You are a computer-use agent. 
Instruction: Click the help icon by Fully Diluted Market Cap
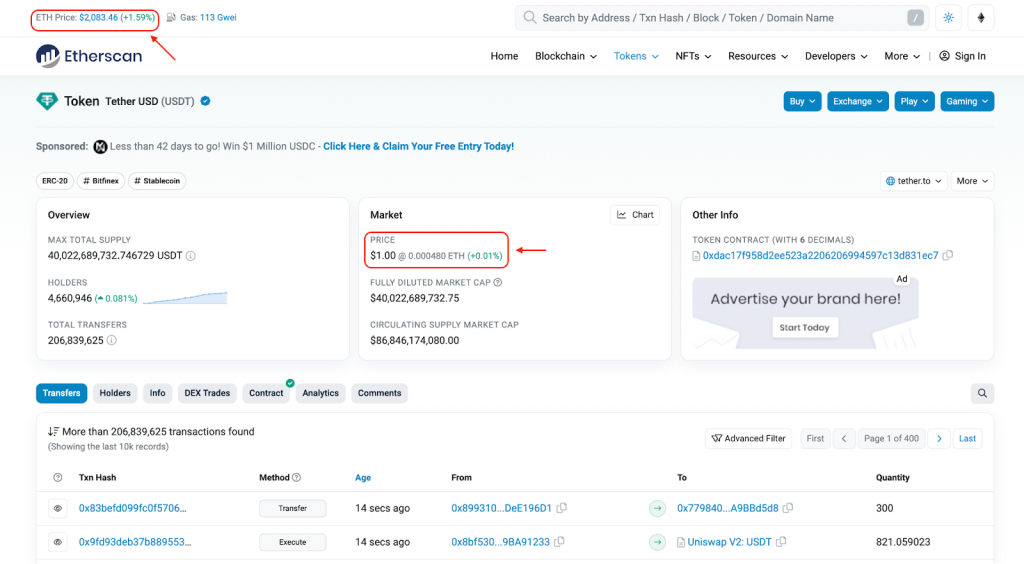tap(498, 283)
